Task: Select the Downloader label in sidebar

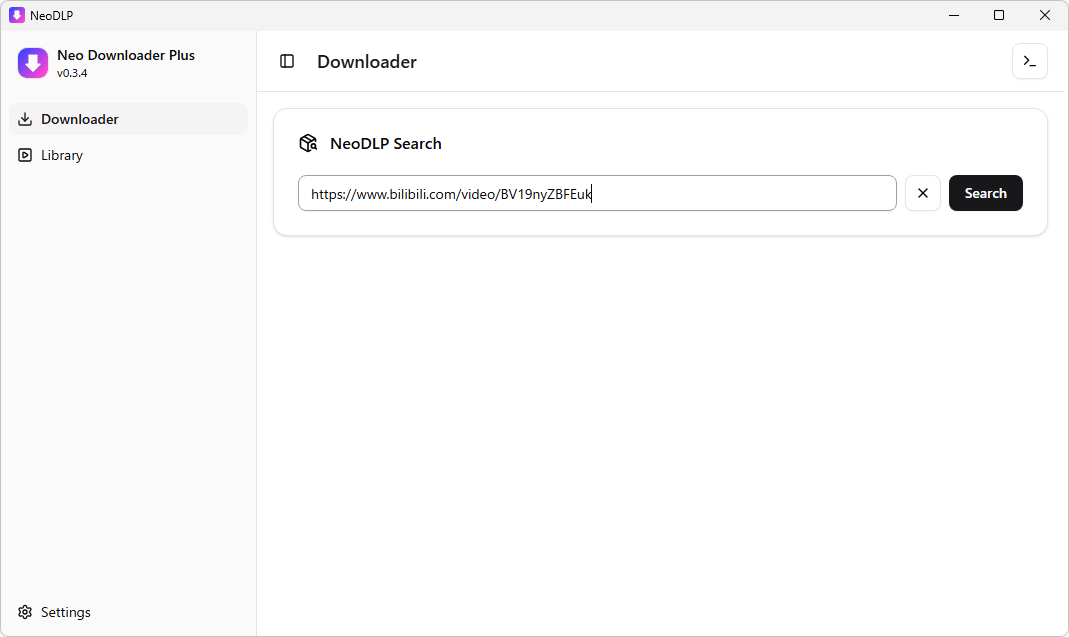Action: pyautogui.click(x=80, y=119)
